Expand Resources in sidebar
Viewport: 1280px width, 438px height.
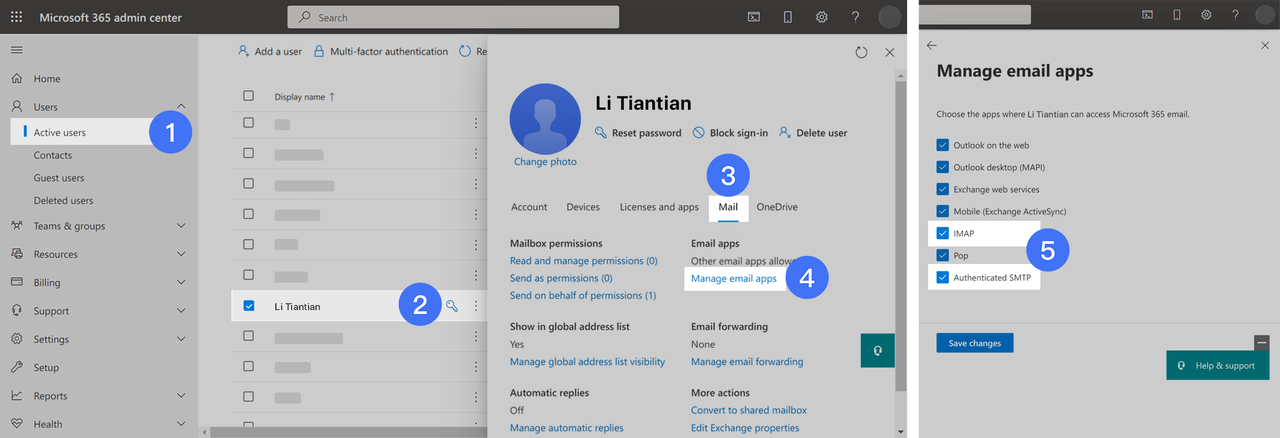tap(181, 254)
